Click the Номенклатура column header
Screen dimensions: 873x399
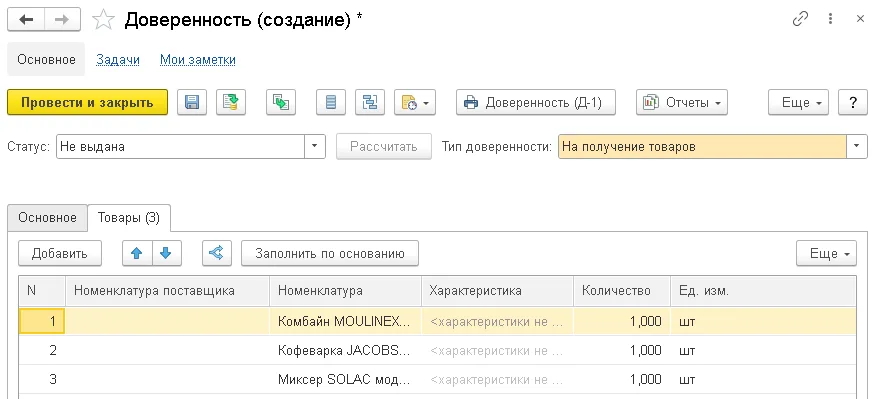(x=346, y=290)
